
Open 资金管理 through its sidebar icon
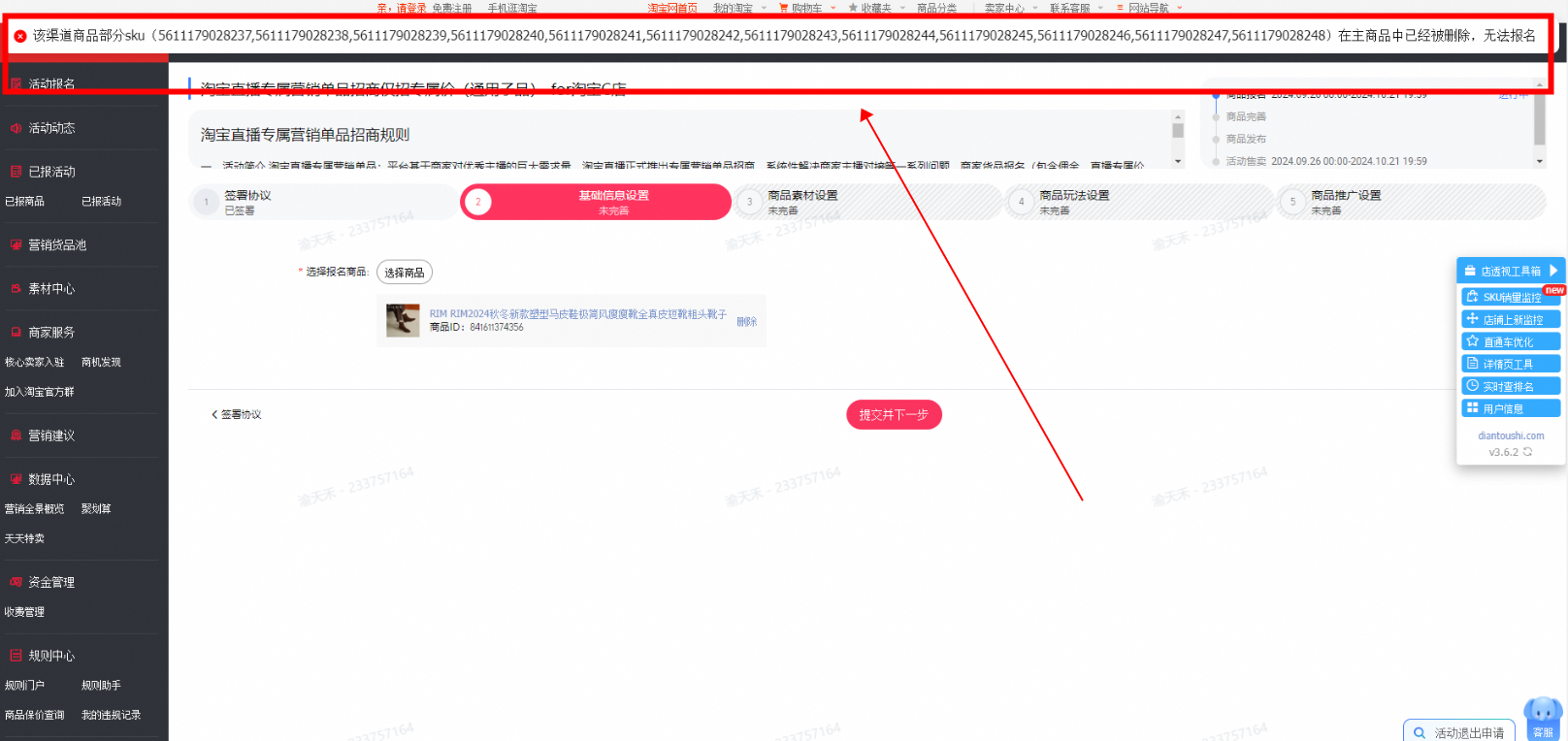tap(16, 582)
